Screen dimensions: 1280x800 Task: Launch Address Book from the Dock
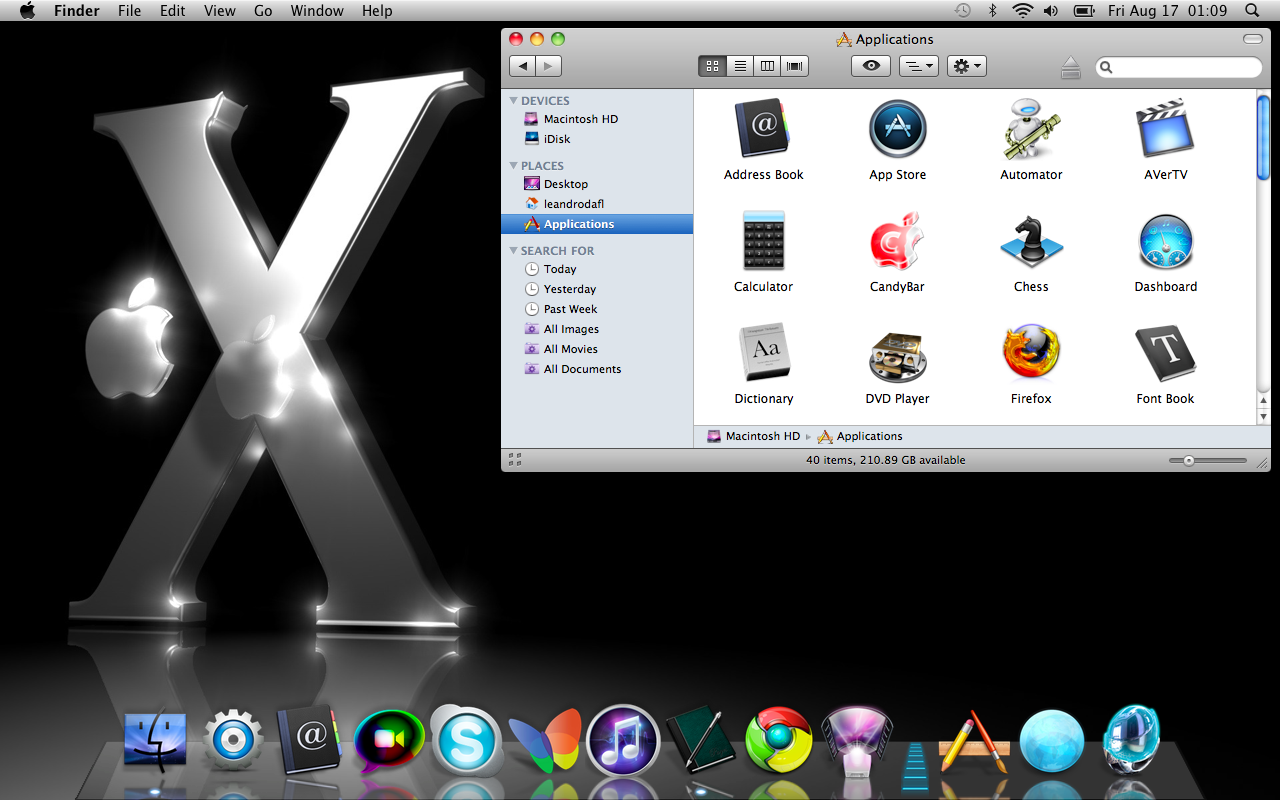point(310,740)
